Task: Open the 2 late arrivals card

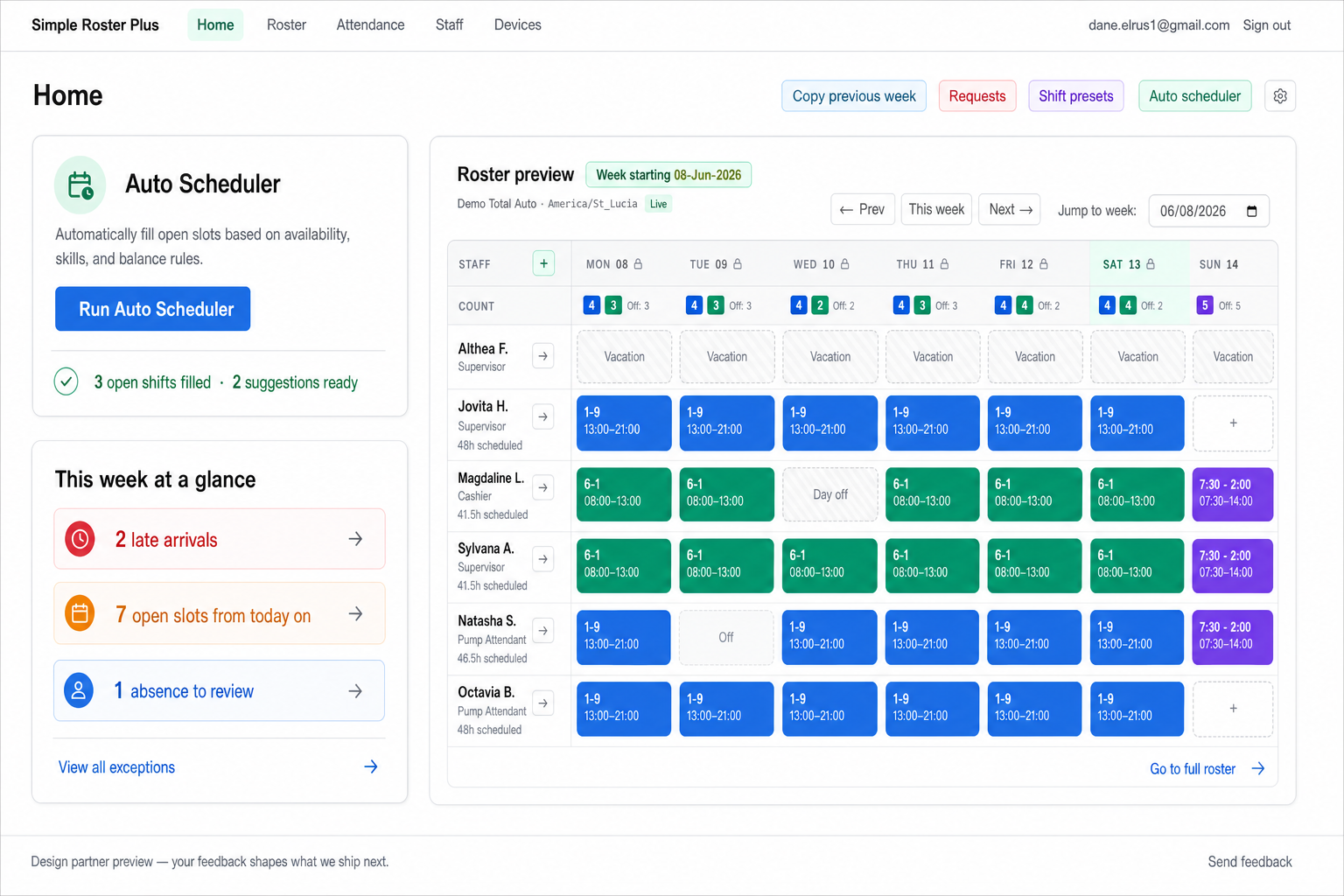Action: [x=220, y=539]
